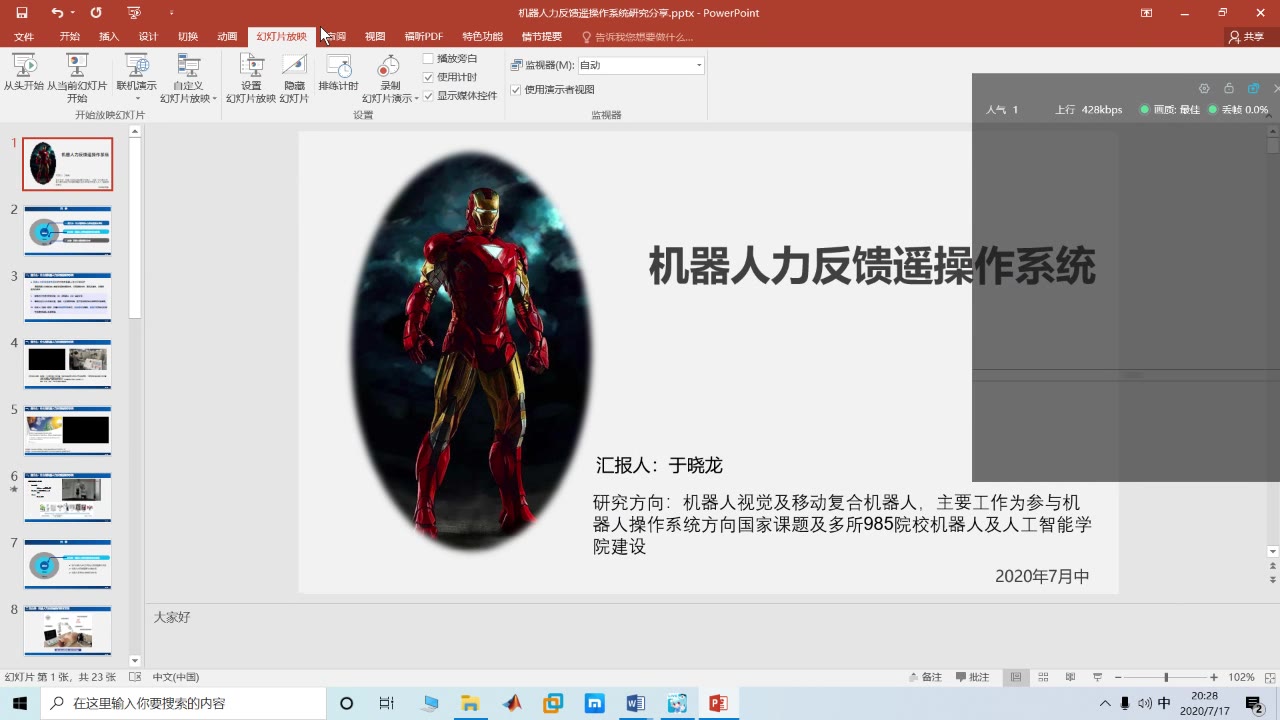Switch to Reading view icon
Viewport: 1280px width, 720px height.
pos(1070,677)
